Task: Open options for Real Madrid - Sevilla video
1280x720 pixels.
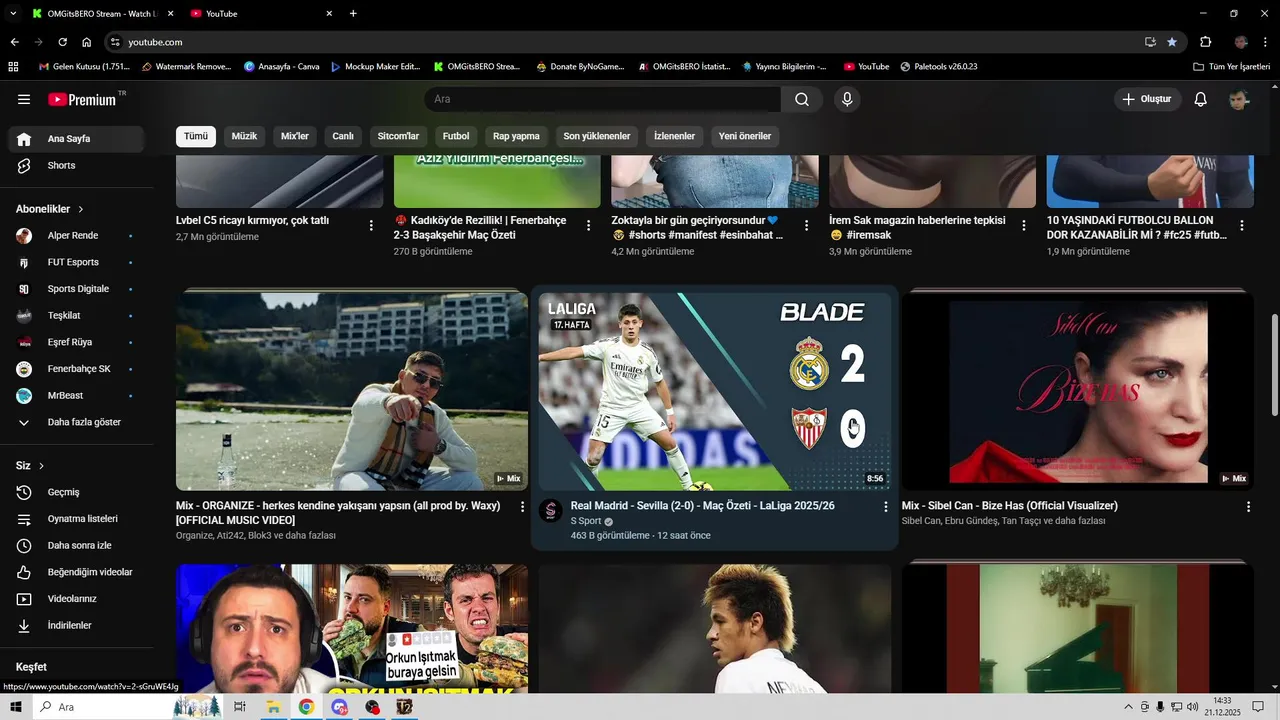Action: click(x=885, y=507)
